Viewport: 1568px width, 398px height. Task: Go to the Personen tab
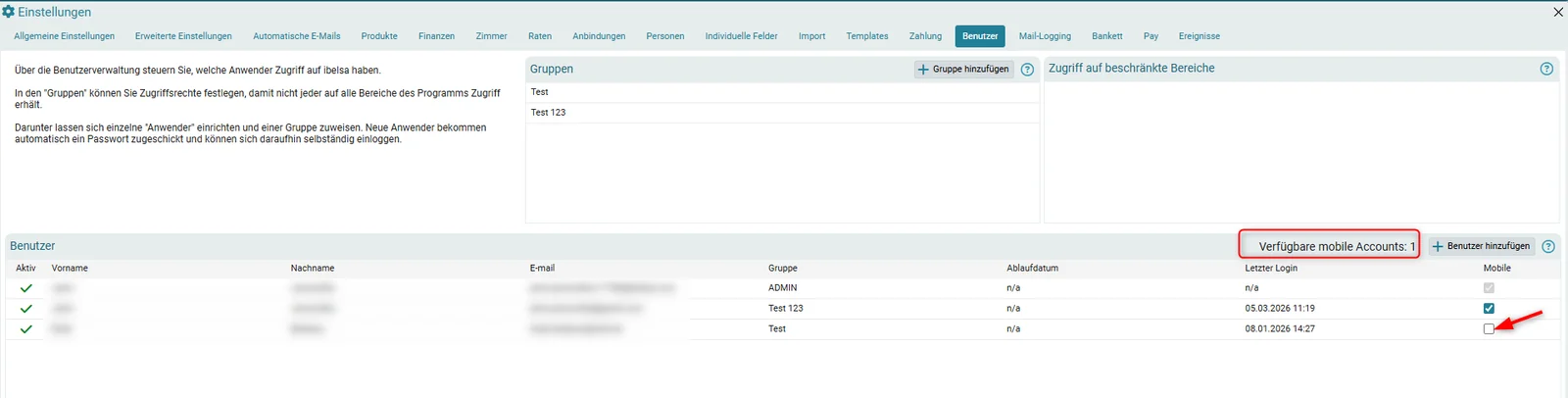(x=665, y=36)
